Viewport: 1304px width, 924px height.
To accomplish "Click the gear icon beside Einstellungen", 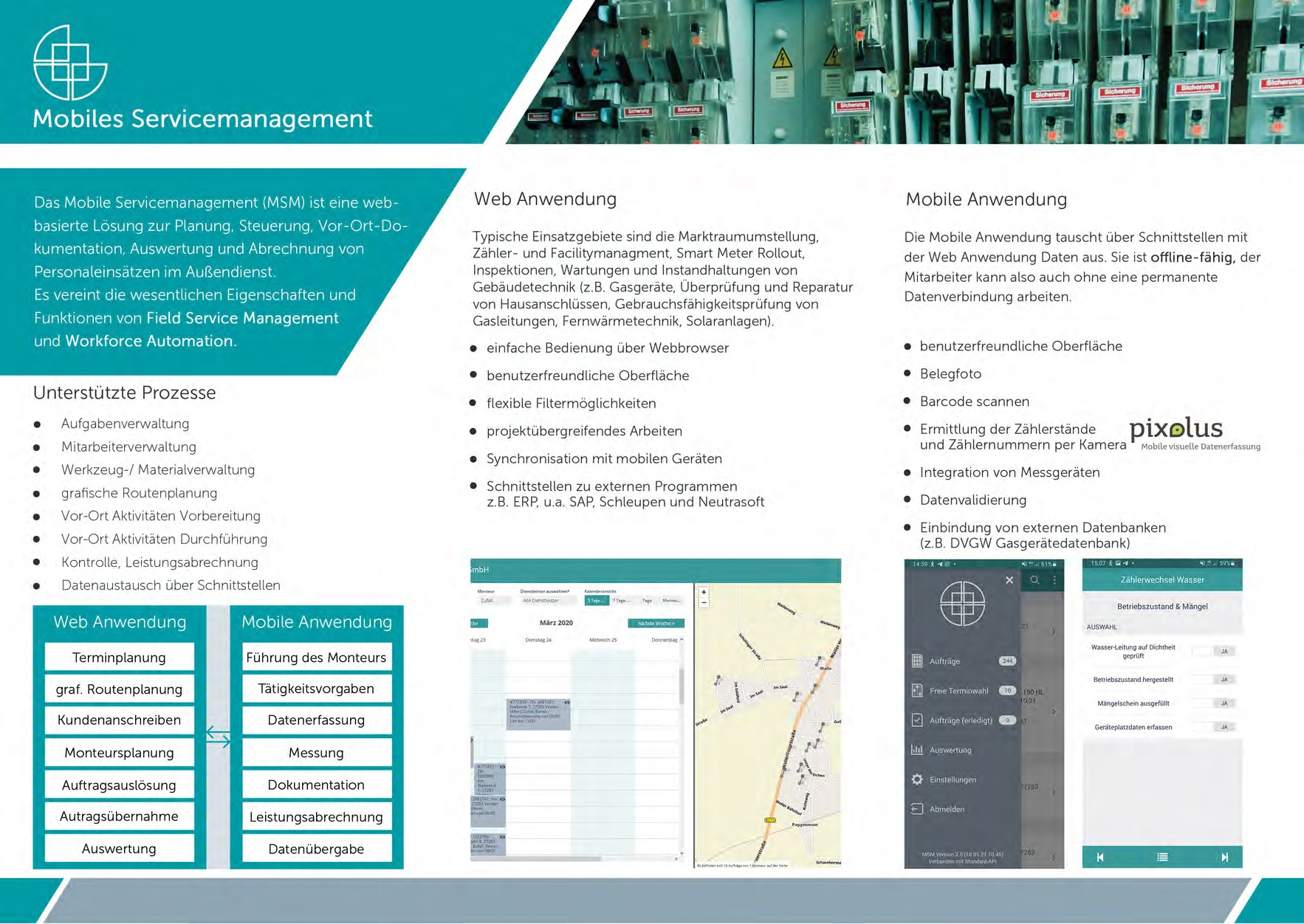I will (917, 779).
